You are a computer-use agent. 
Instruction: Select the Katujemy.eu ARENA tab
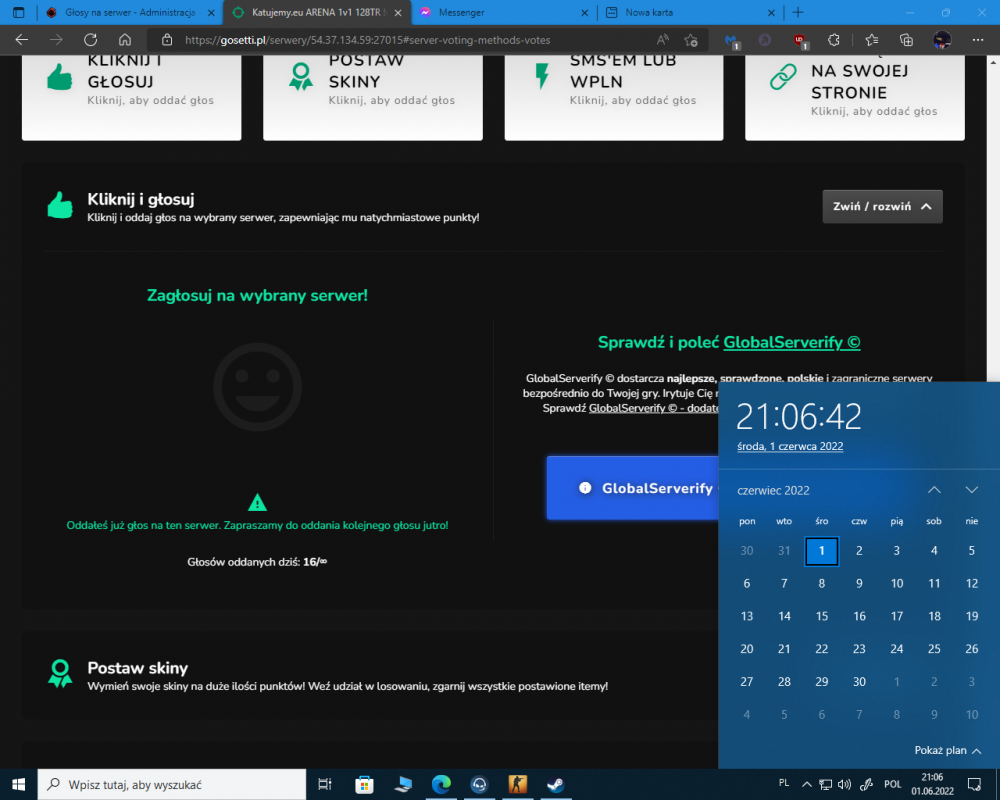317,12
